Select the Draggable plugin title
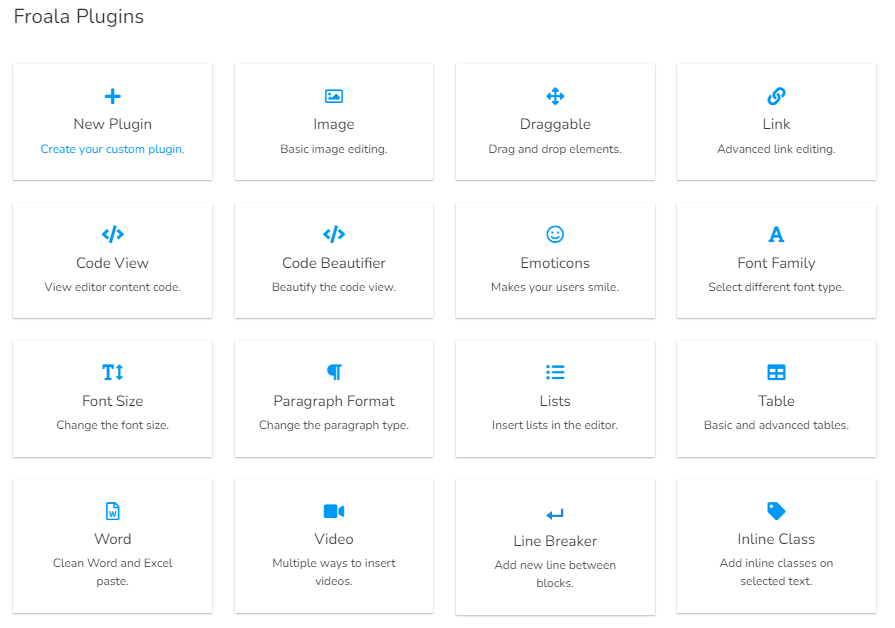 click(x=555, y=124)
